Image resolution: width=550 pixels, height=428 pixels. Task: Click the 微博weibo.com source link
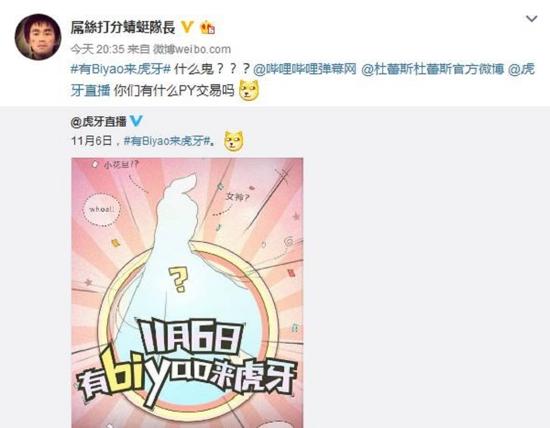(192, 49)
